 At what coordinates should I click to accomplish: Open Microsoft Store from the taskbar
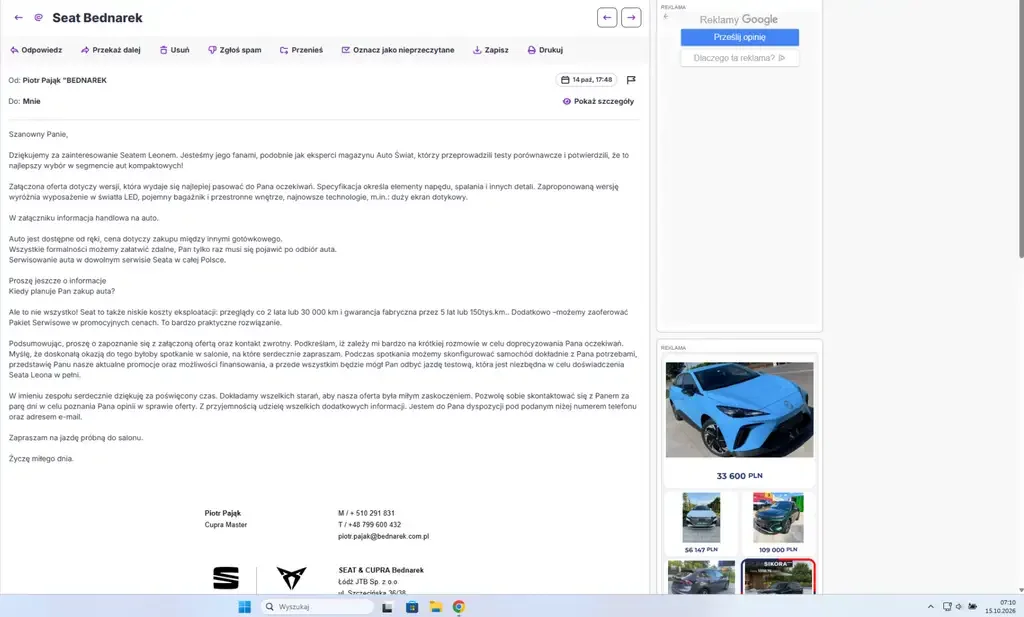pyautogui.click(x=411, y=607)
